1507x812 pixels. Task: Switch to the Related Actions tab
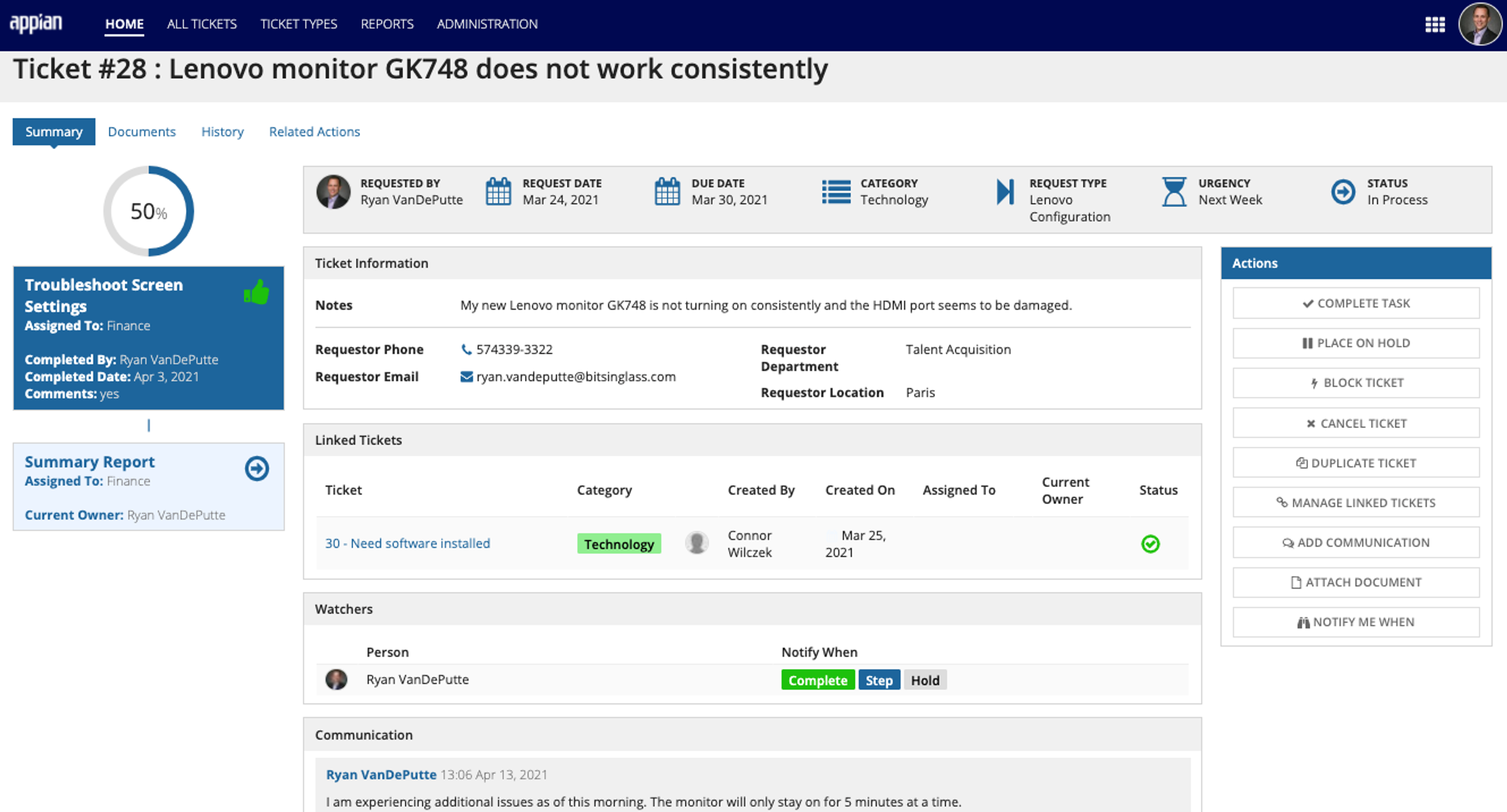pyautogui.click(x=314, y=131)
